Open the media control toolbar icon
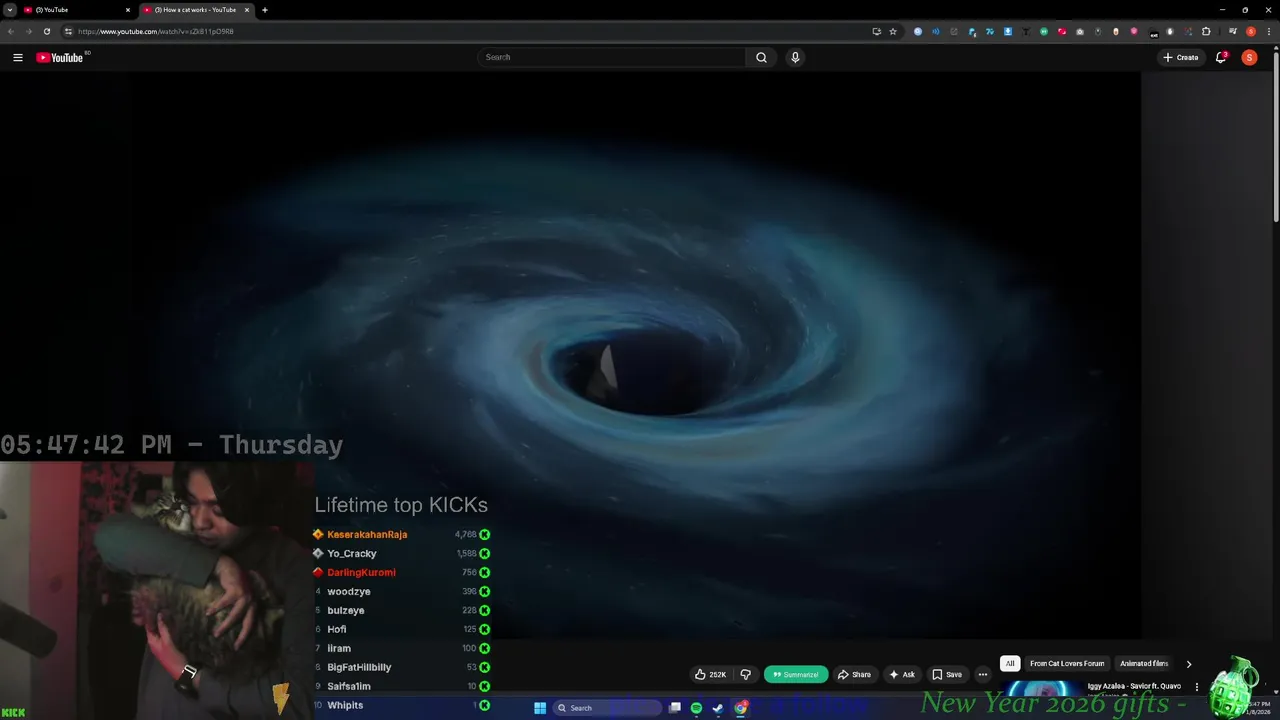The width and height of the screenshot is (1280, 720). tap(1233, 31)
